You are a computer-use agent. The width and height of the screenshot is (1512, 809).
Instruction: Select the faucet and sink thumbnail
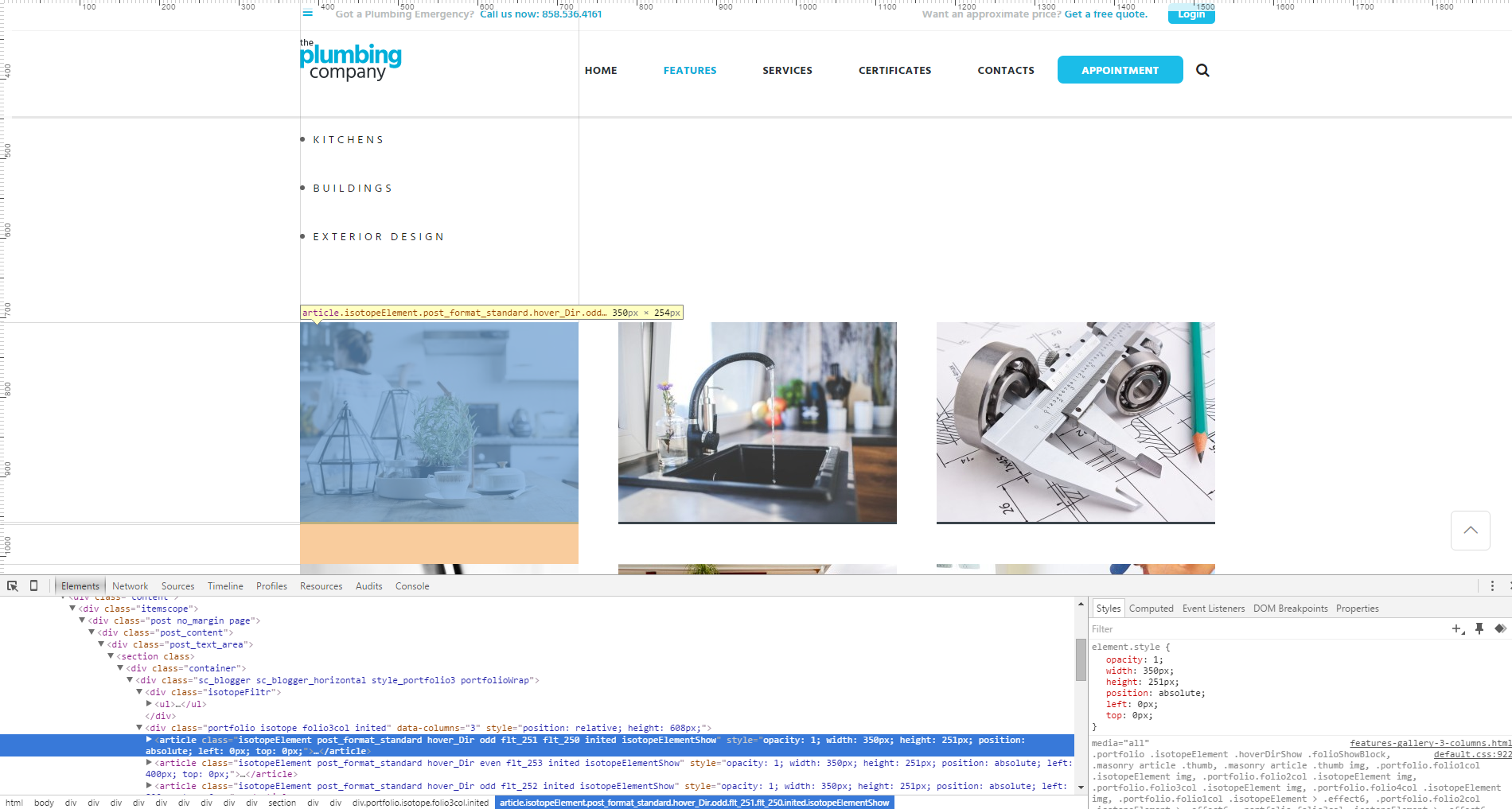pos(757,422)
